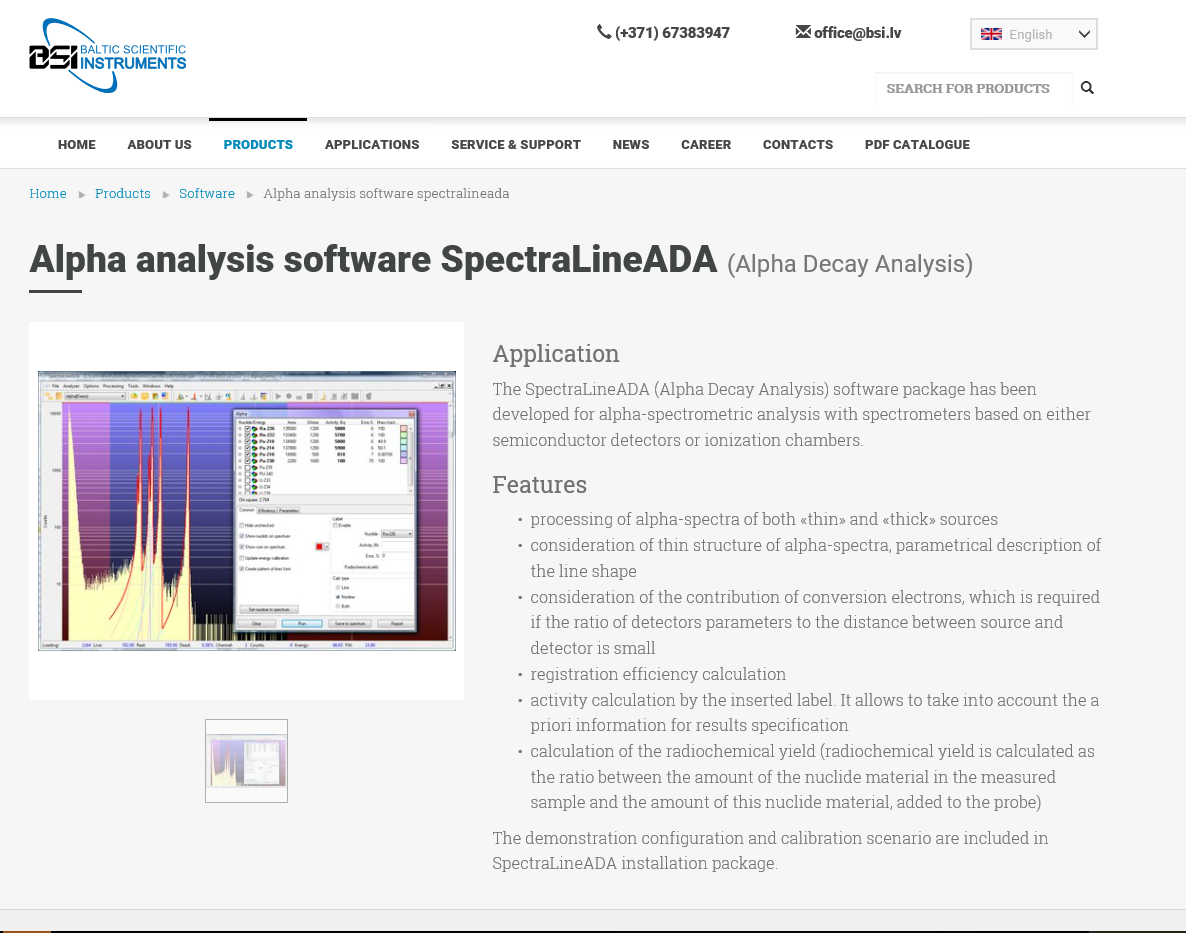Click the phone icon beside the number
The width and height of the screenshot is (1186, 933).
604,32
